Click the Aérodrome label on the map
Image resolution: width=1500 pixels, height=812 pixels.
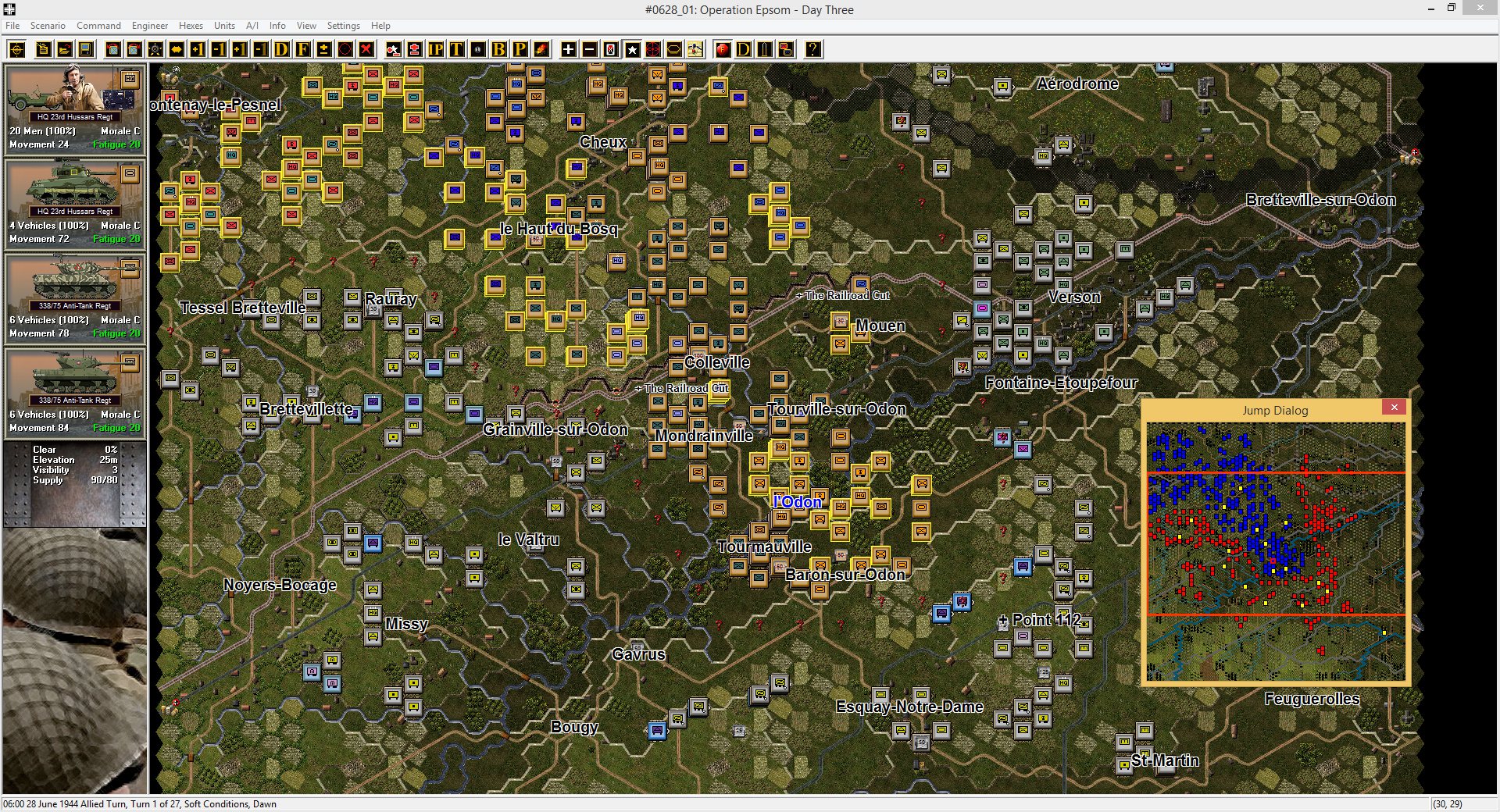tap(1078, 84)
